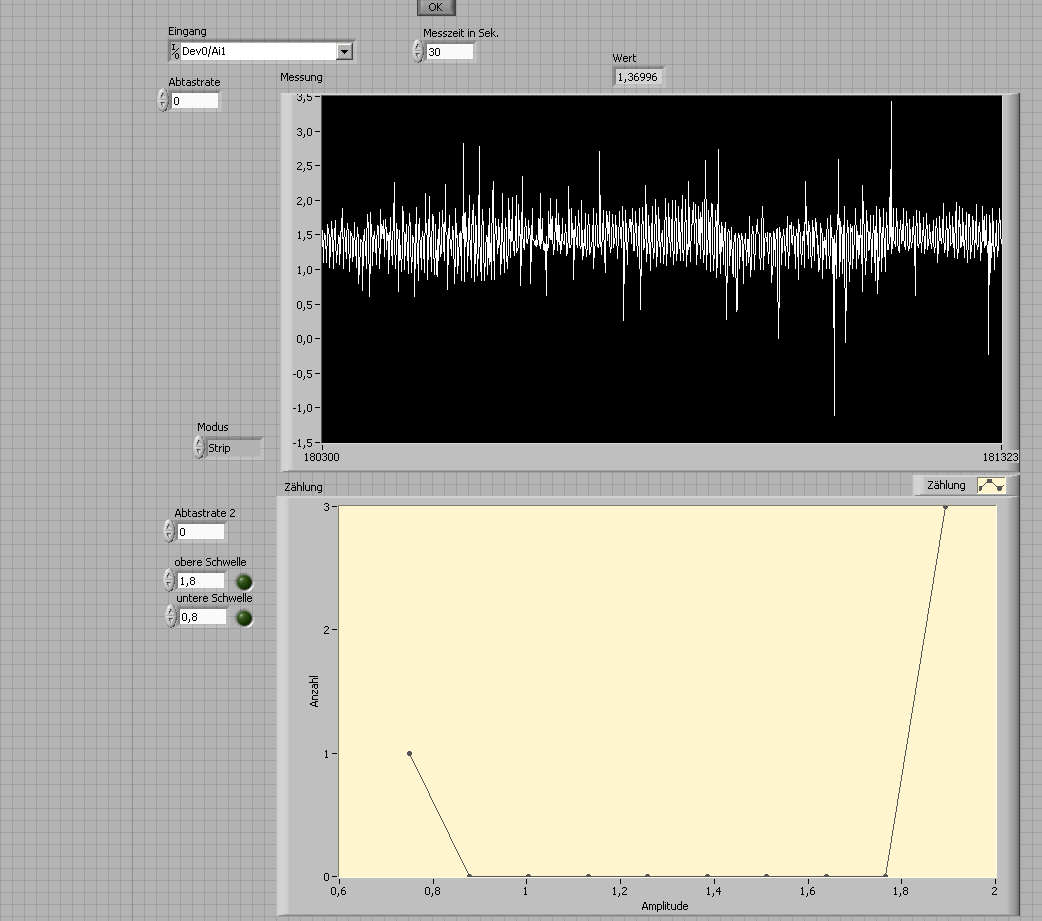1042x921 pixels.
Task: Click the Zählung graph data point at count 1
Action: 409,754
